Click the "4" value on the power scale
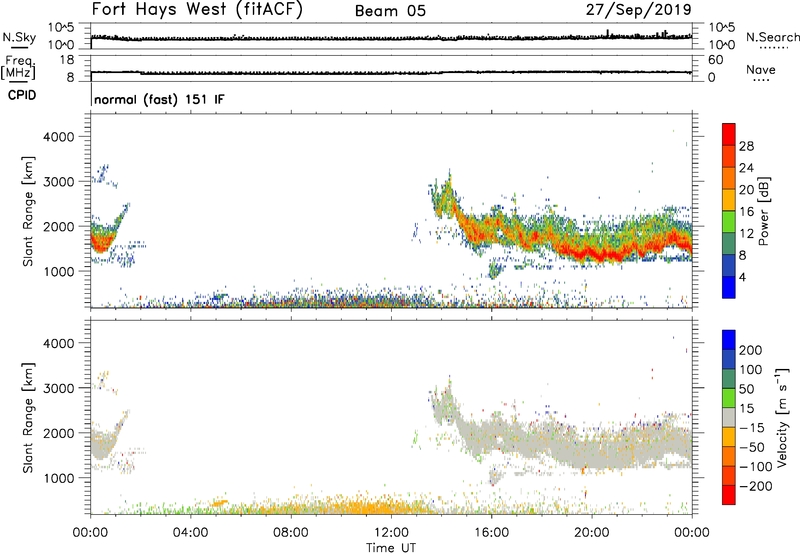The height and width of the screenshot is (554, 800). (742, 277)
